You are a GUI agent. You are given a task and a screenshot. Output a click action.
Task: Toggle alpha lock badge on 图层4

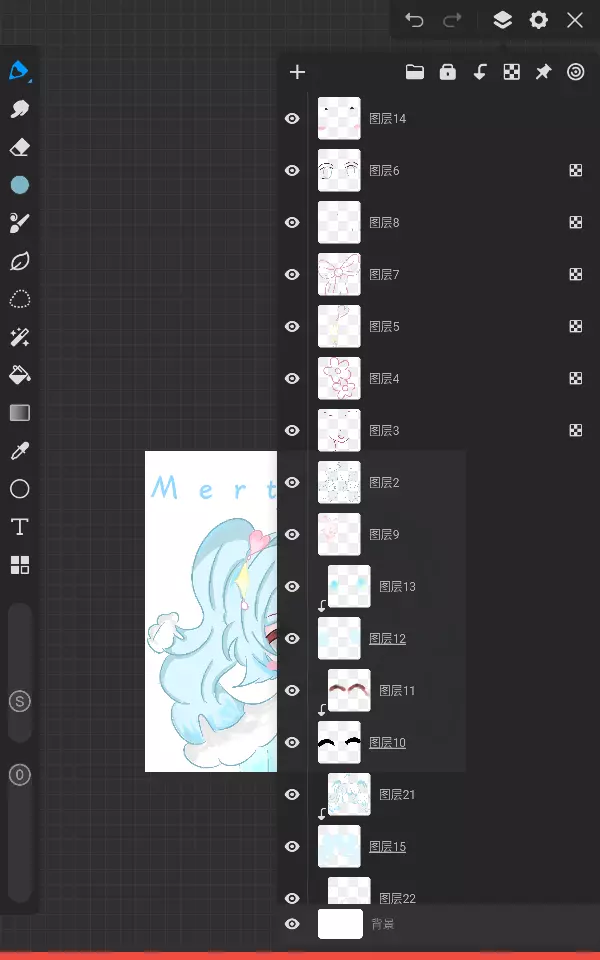576,378
